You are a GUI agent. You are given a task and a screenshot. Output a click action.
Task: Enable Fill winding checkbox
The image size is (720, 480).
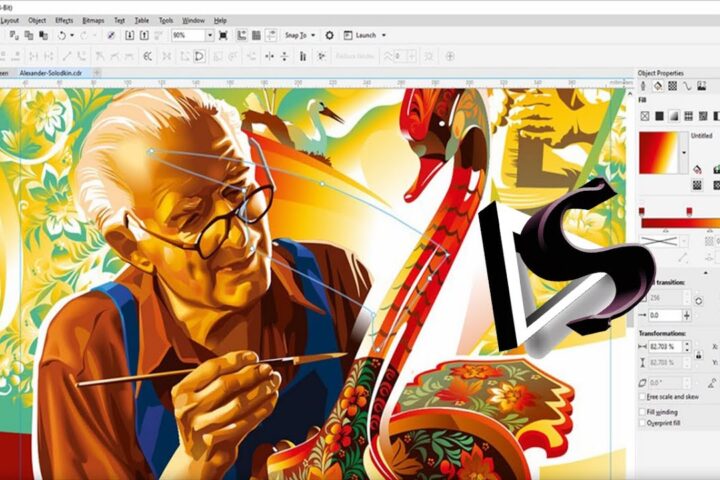pos(642,412)
